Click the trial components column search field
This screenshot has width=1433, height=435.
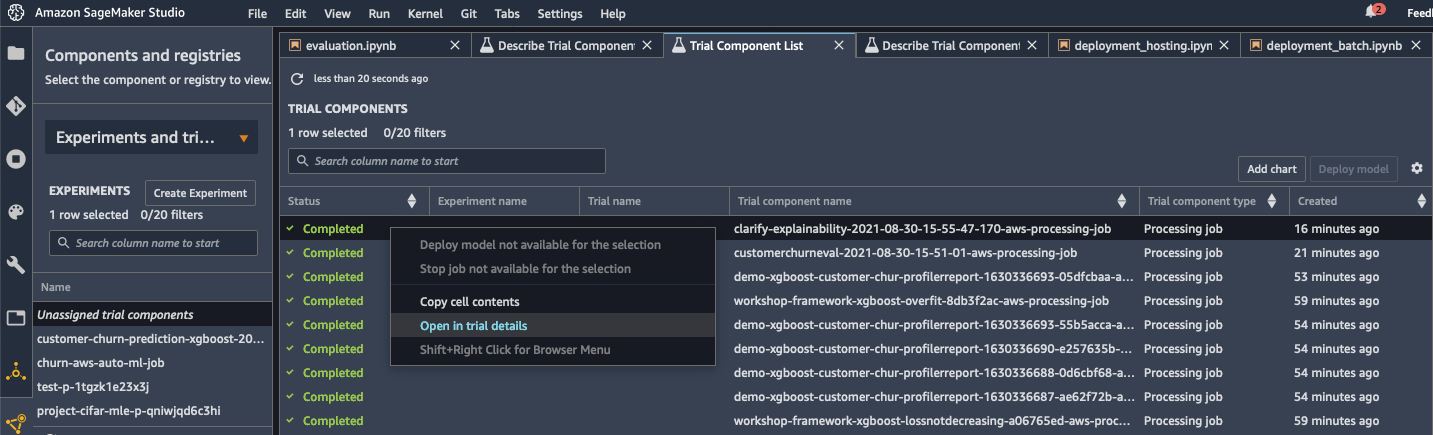(x=447, y=161)
